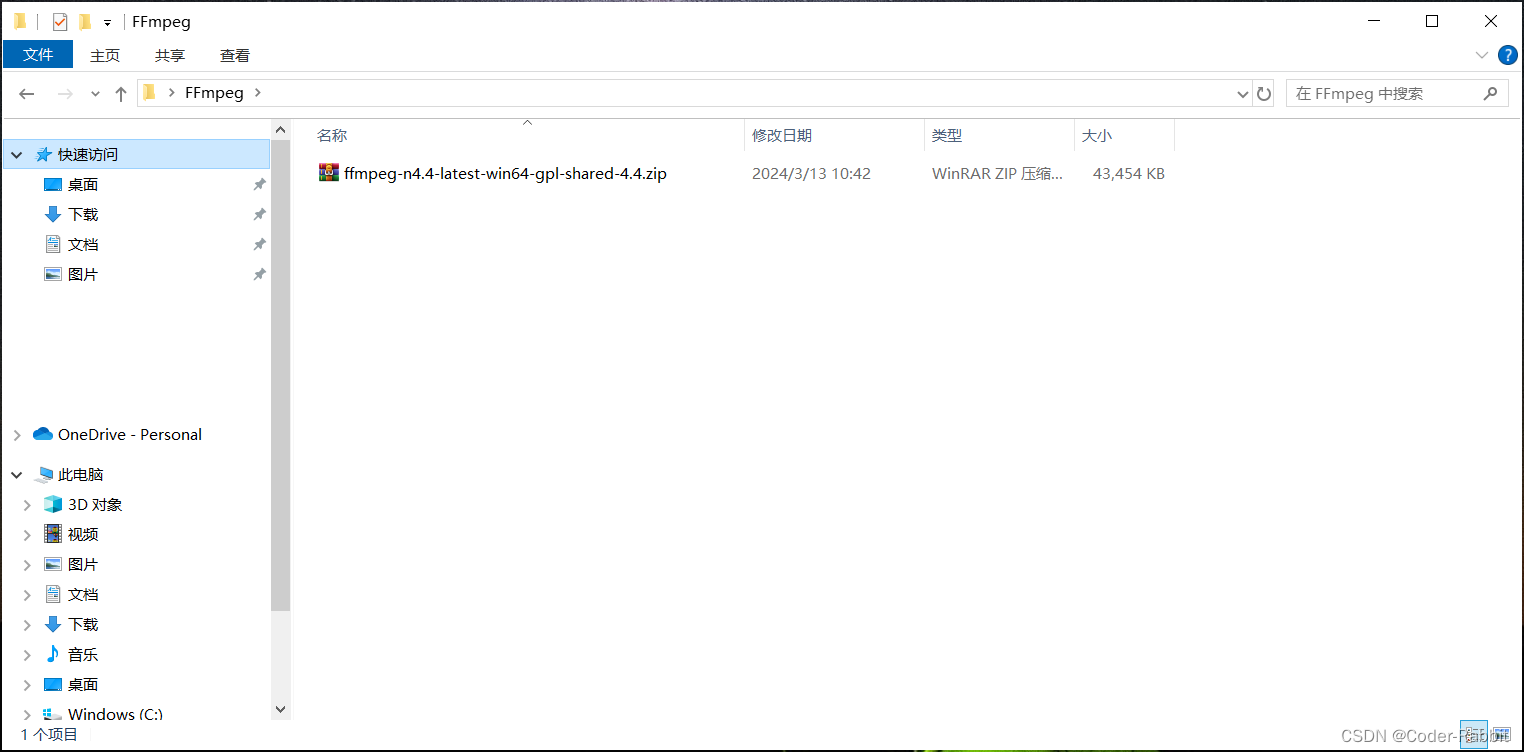Select OneDrive - Personal in the sidebar
Image resolution: width=1524 pixels, height=752 pixels.
126,434
